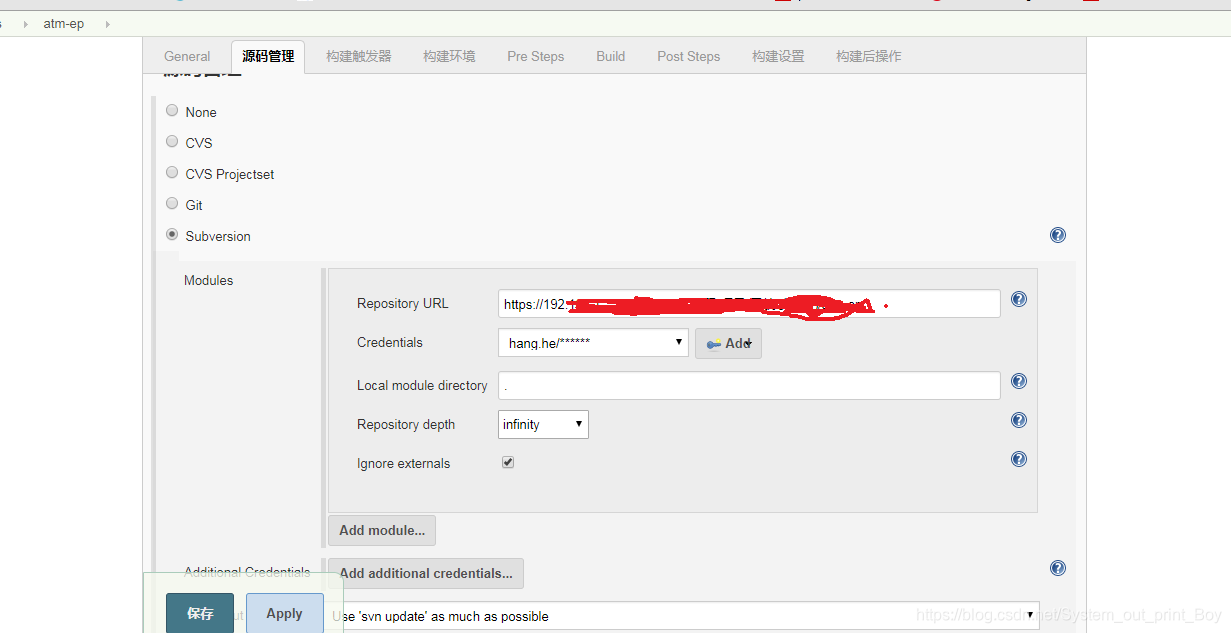This screenshot has height=633, width=1231.
Task: Switch to the 构建触发器 tab
Action: (x=359, y=57)
